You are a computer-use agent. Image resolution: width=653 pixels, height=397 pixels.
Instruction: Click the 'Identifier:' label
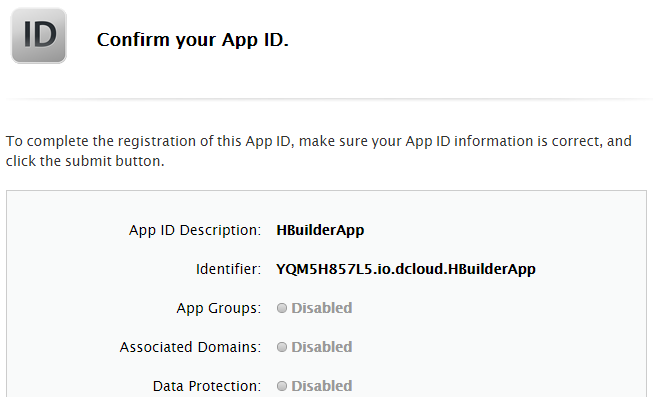click(x=228, y=269)
